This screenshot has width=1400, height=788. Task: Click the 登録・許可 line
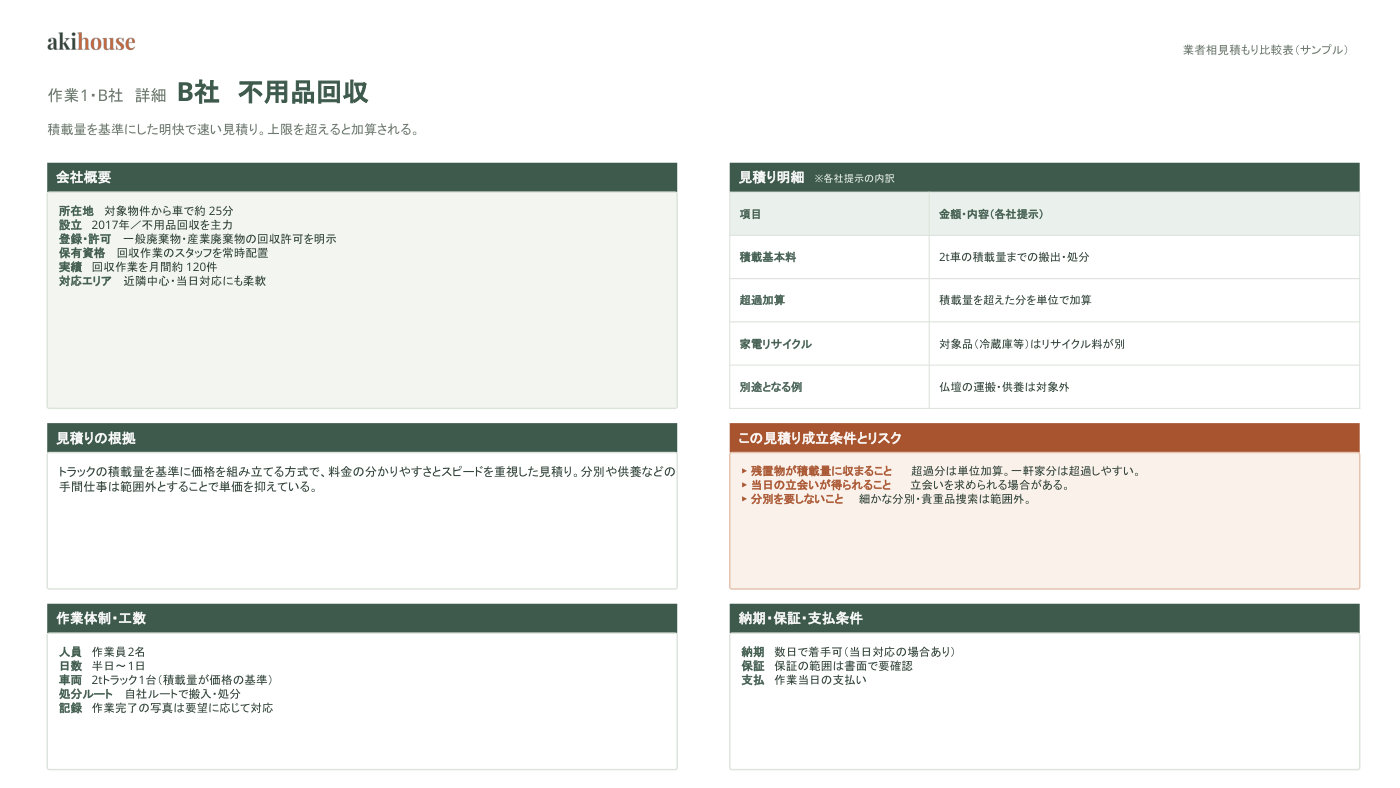click(197, 239)
